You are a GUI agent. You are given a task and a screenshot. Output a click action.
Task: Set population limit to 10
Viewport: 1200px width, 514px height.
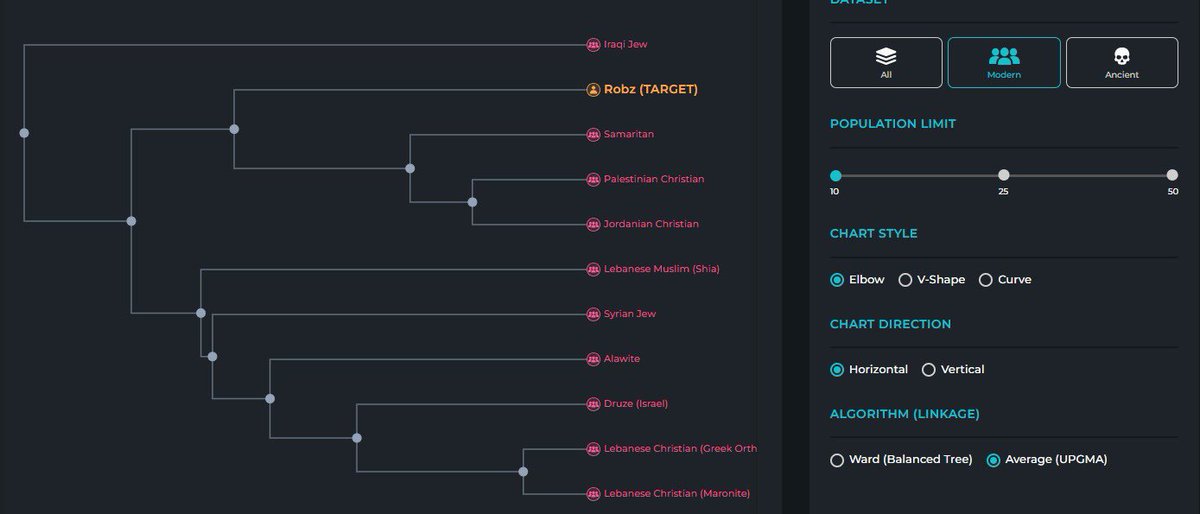pyautogui.click(x=835, y=175)
